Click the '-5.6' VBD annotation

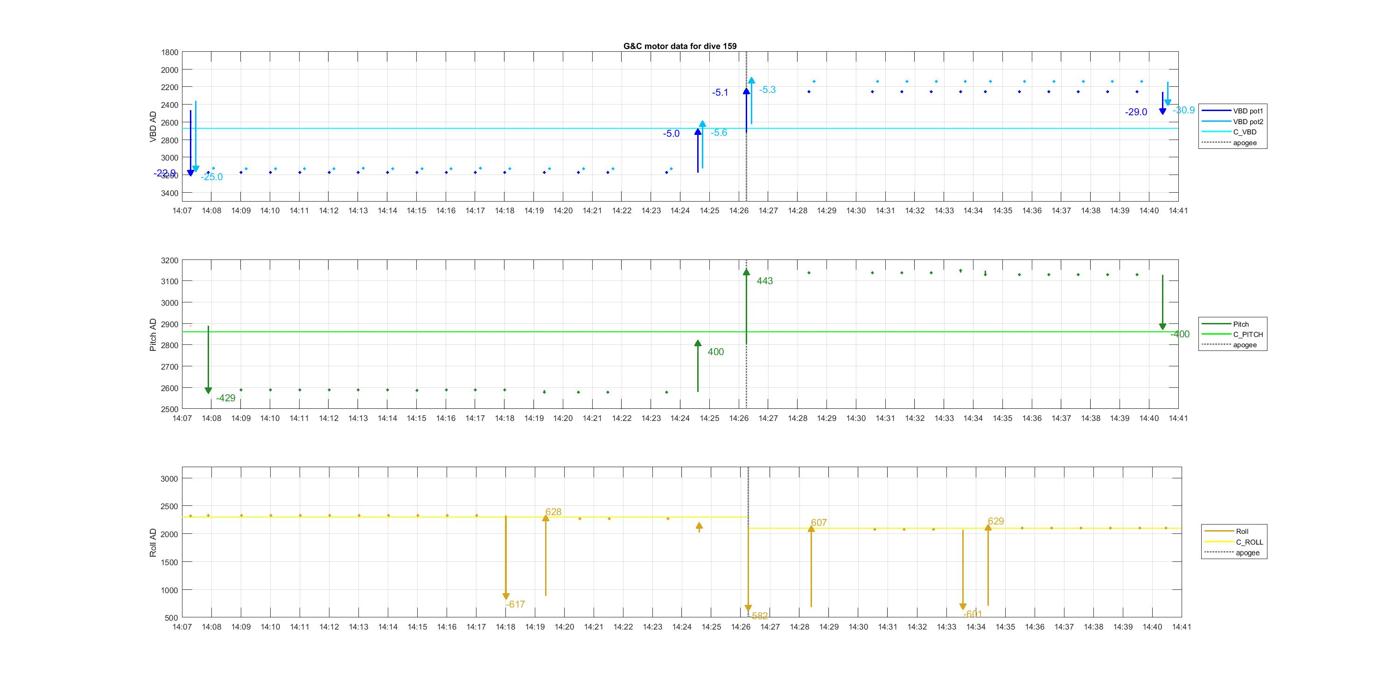point(719,133)
